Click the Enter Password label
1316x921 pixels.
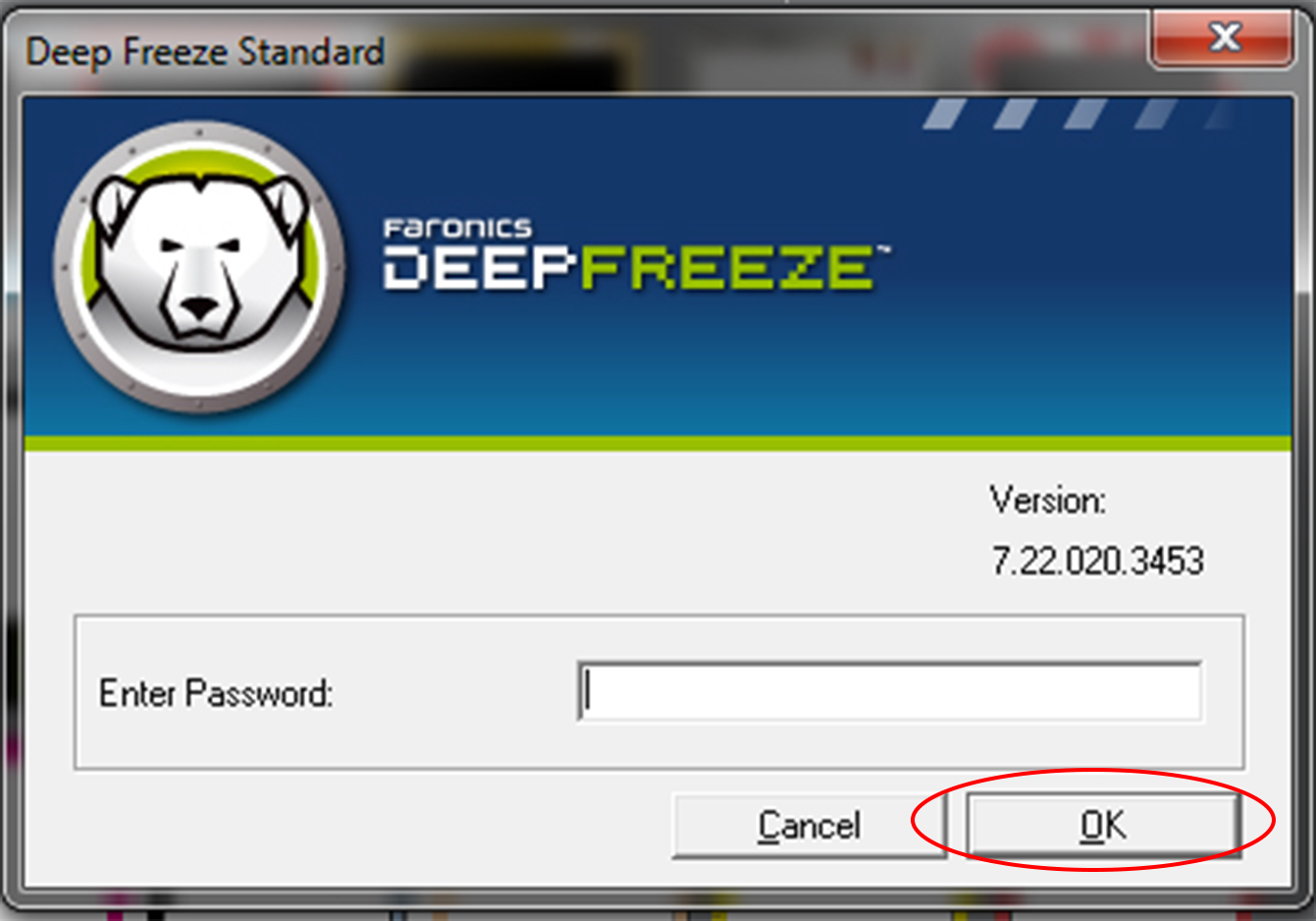216,693
